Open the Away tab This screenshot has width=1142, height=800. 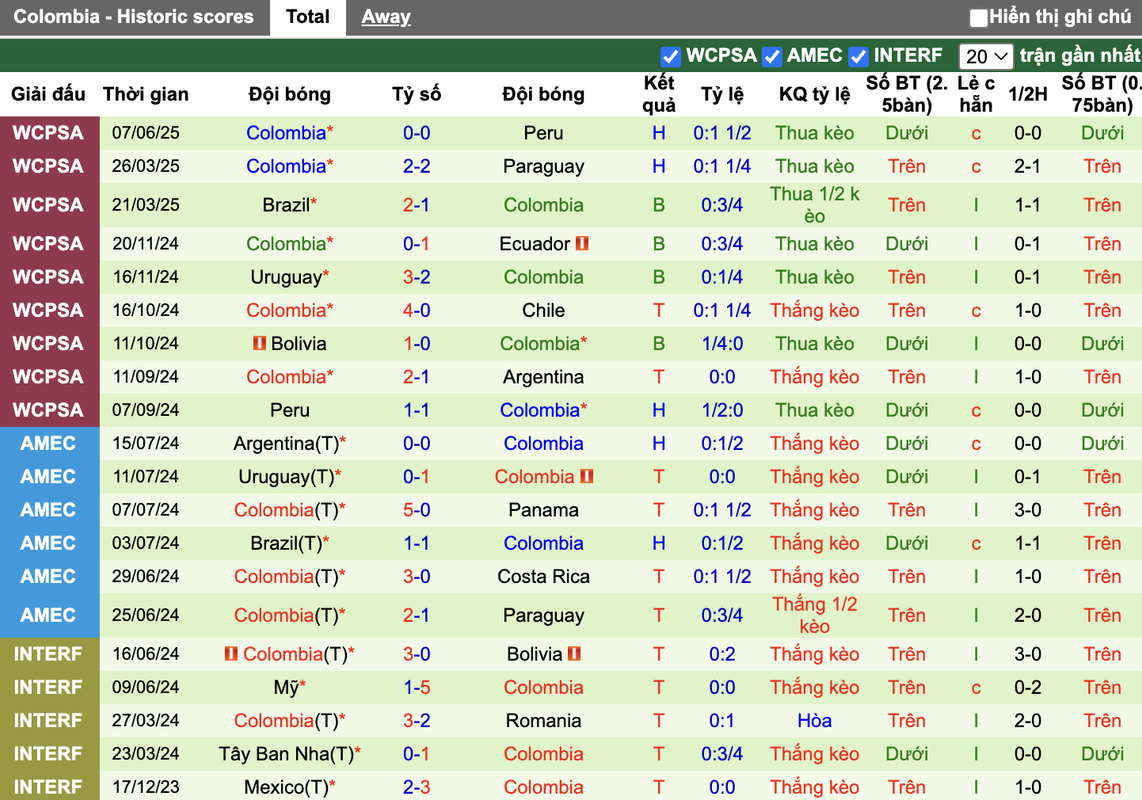[386, 17]
